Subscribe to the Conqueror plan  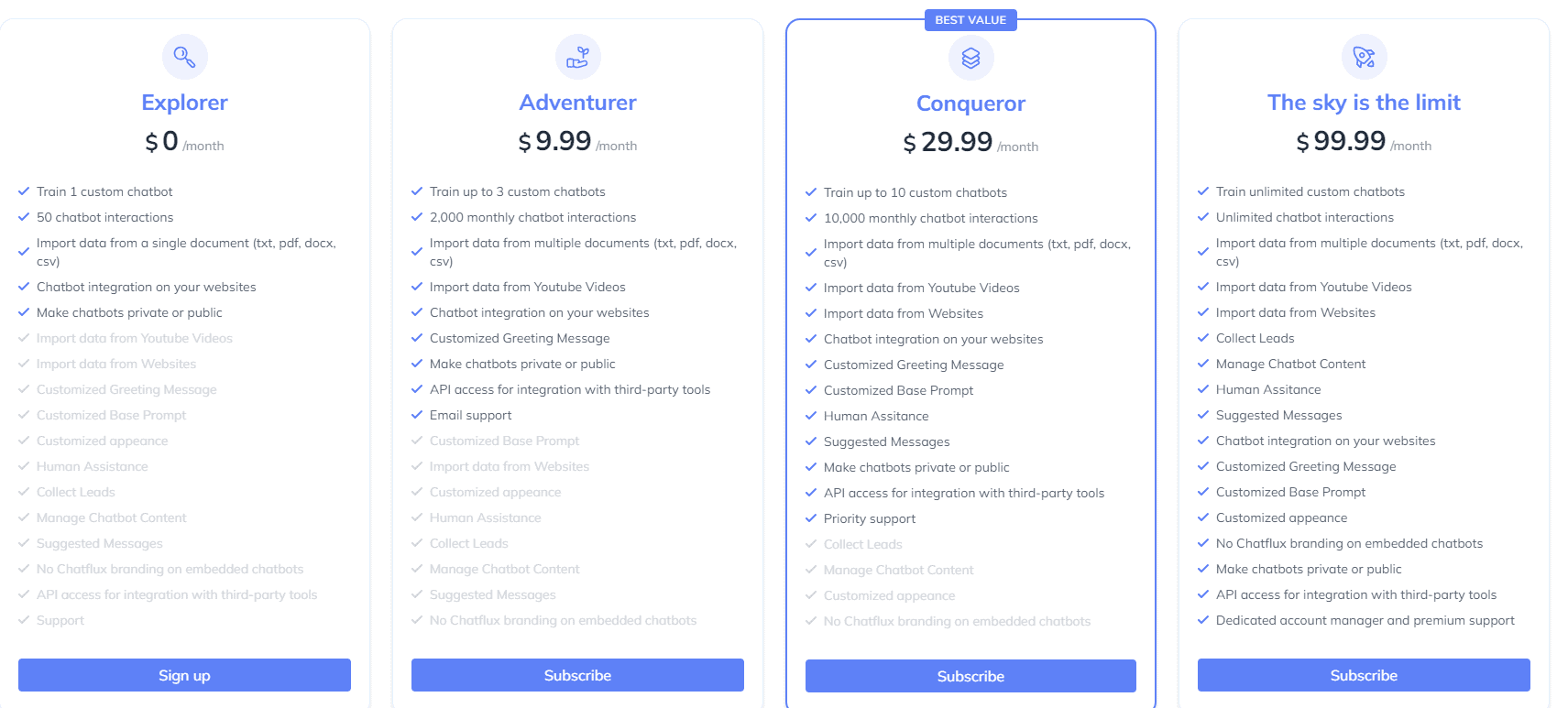pyautogui.click(x=970, y=676)
